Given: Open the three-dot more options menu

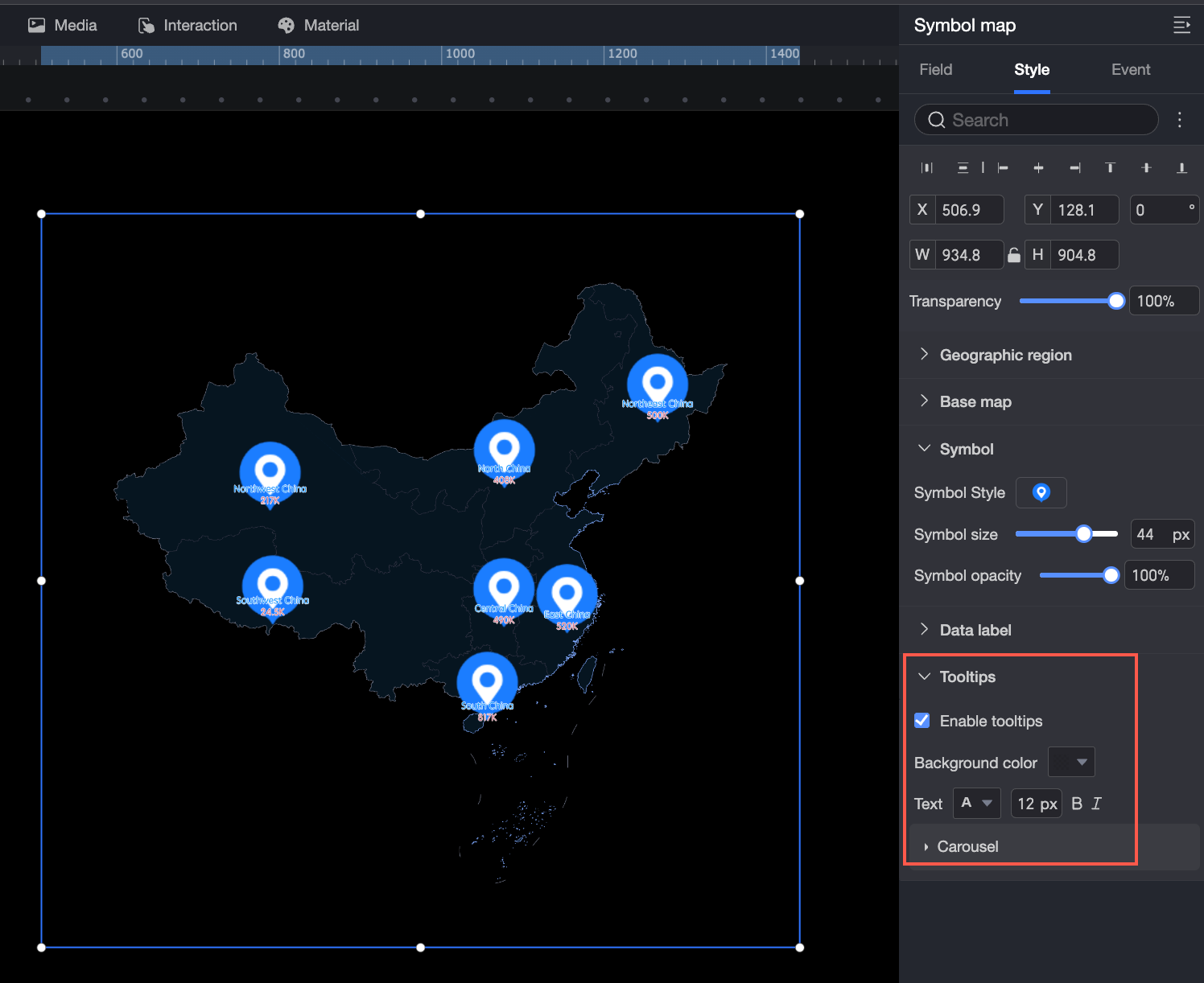Looking at the screenshot, I should [1180, 120].
